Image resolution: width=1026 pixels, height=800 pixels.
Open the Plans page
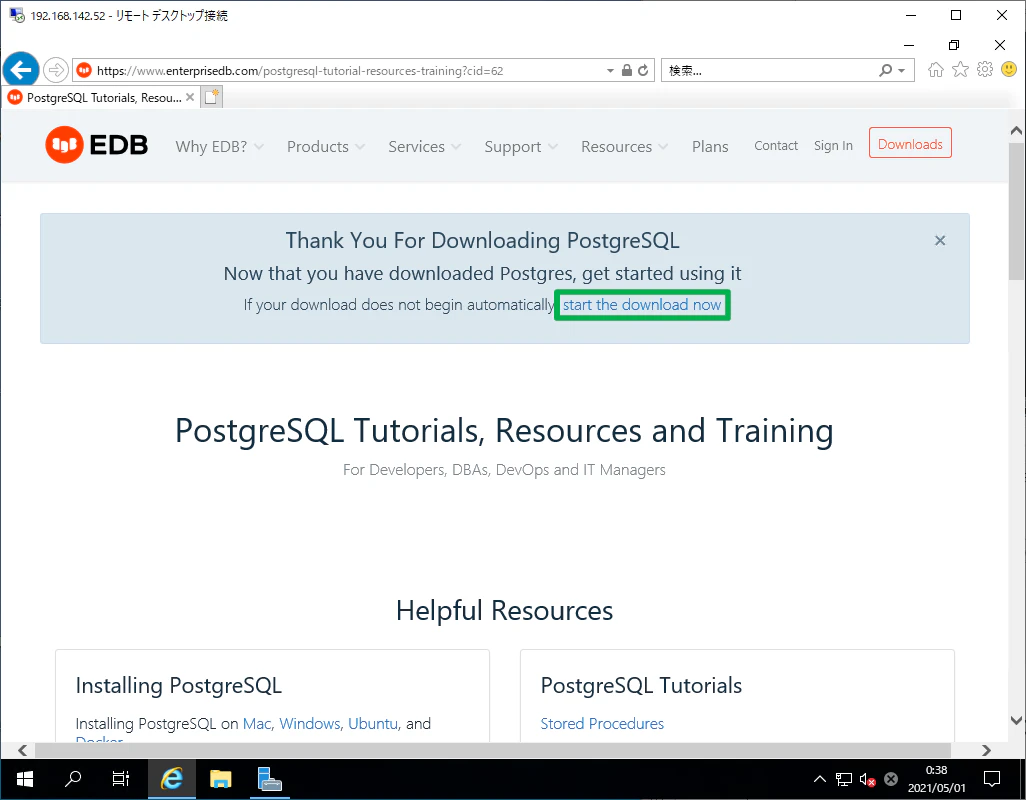click(710, 147)
